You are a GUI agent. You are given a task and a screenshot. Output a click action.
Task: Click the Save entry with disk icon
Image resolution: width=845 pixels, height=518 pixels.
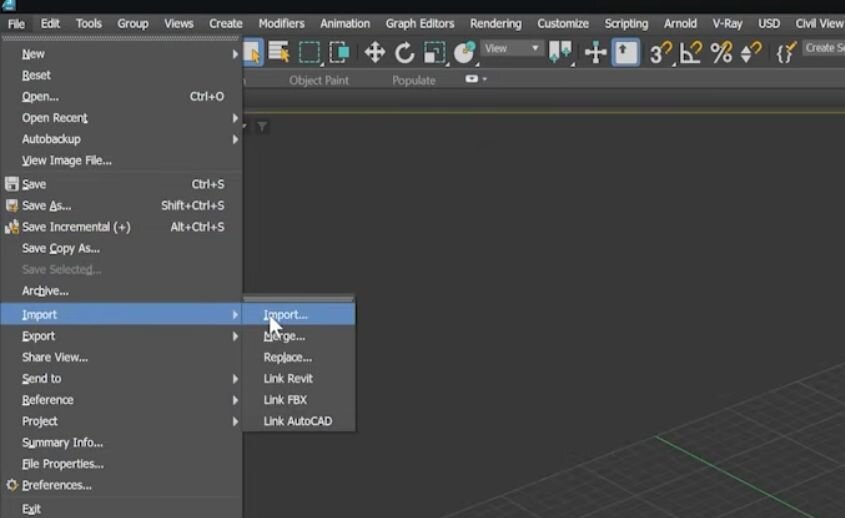click(x=121, y=184)
